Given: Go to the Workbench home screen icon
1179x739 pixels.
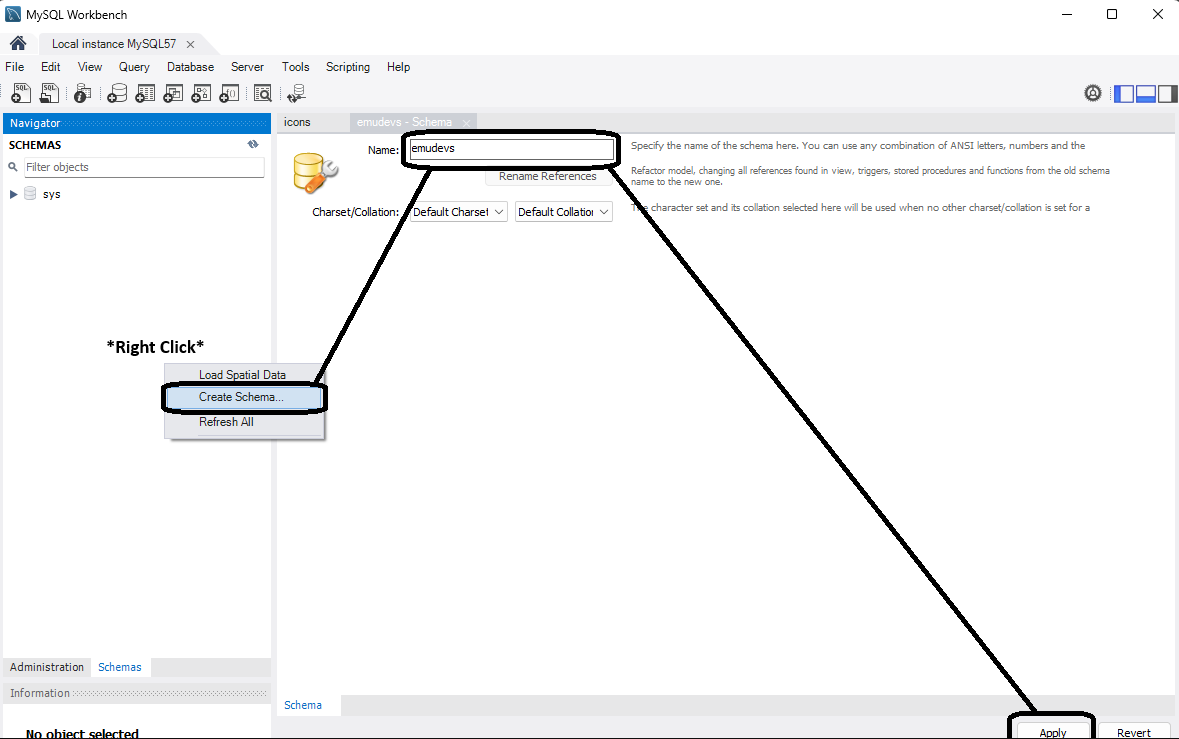Looking at the screenshot, I should [x=18, y=44].
